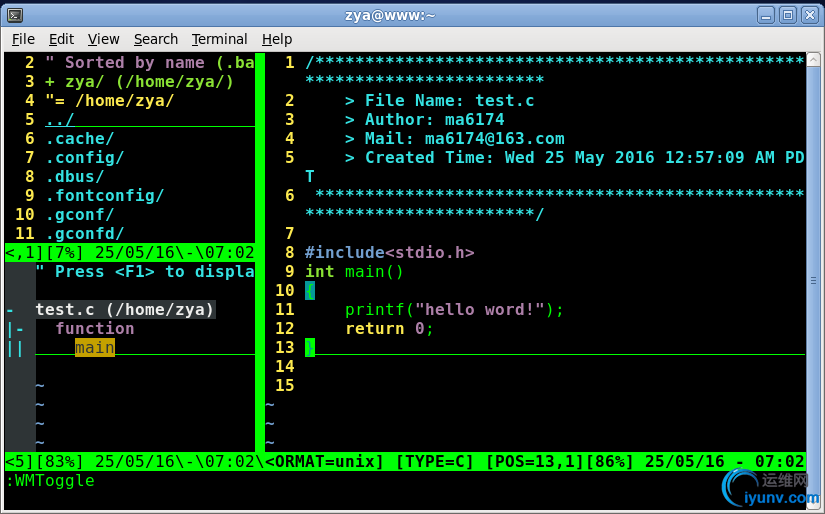Click the '+ zya/ (/home/zya/)' bookmark line
The image size is (825, 514).
pyautogui.click(x=139, y=82)
